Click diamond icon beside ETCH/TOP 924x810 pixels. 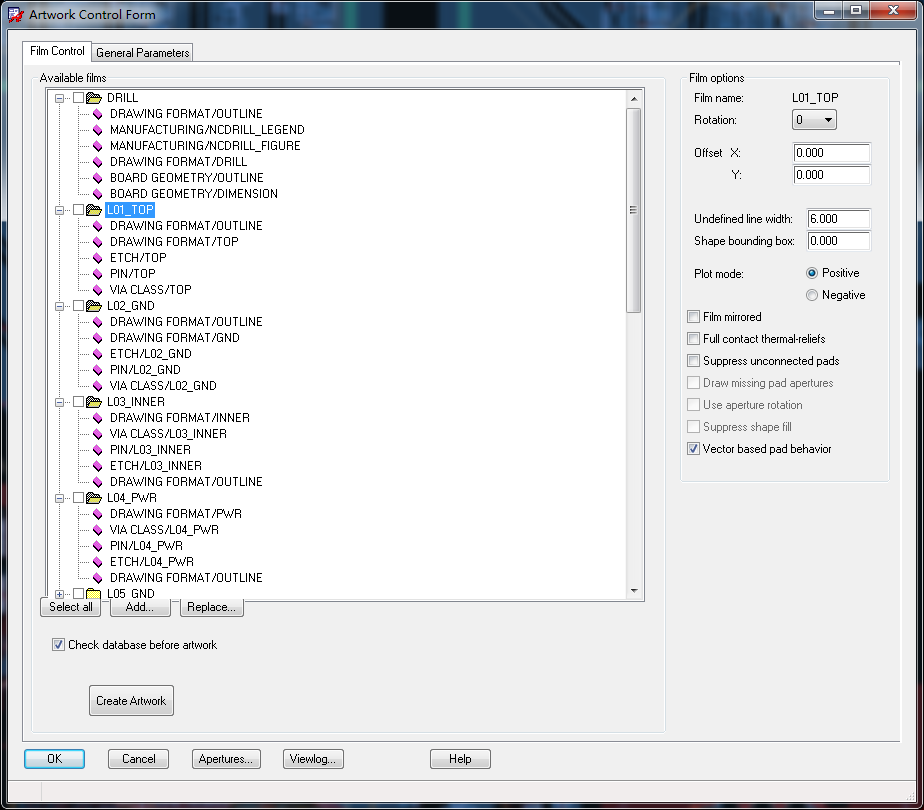98,257
